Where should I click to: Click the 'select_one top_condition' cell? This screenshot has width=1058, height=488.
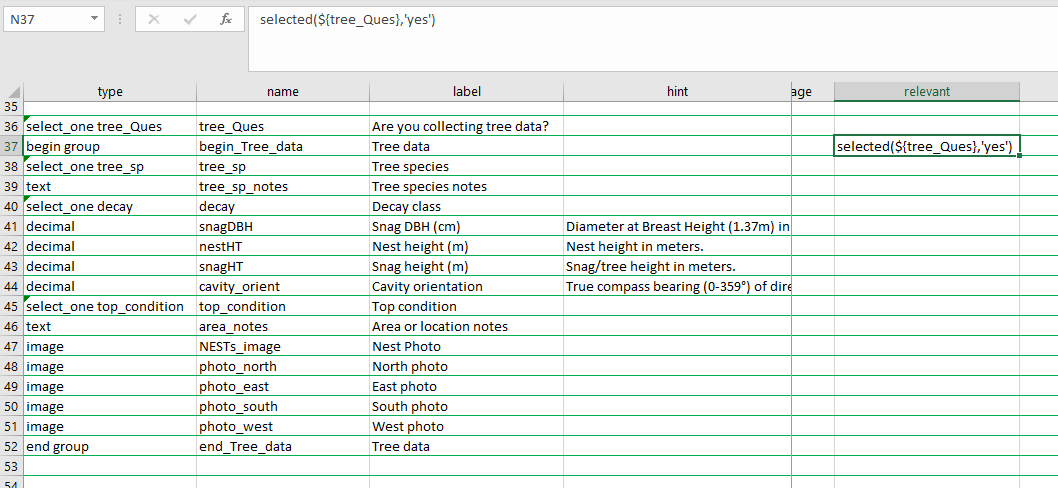(110, 307)
